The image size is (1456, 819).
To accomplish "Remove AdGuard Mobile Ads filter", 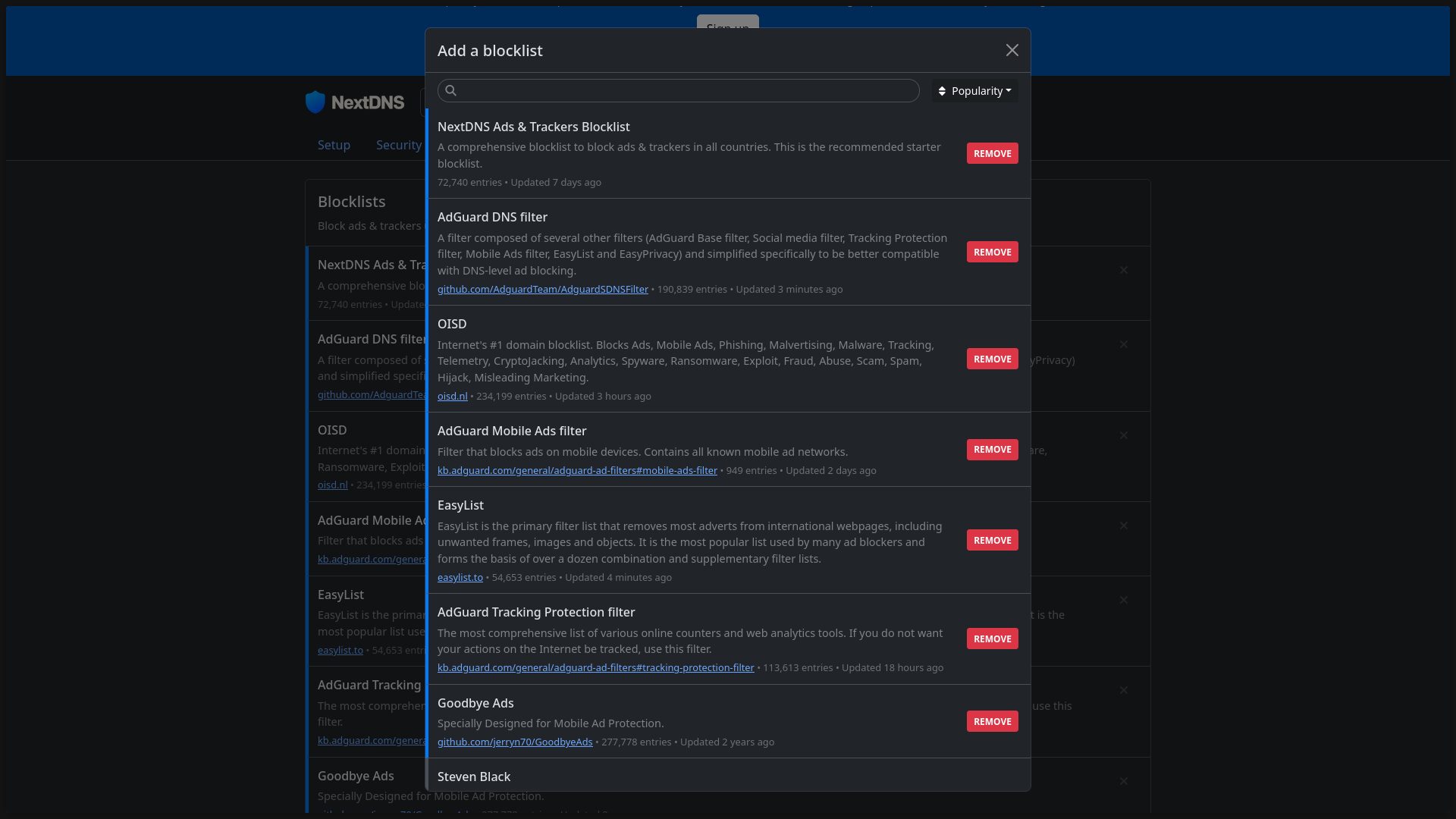I will [992, 450].
